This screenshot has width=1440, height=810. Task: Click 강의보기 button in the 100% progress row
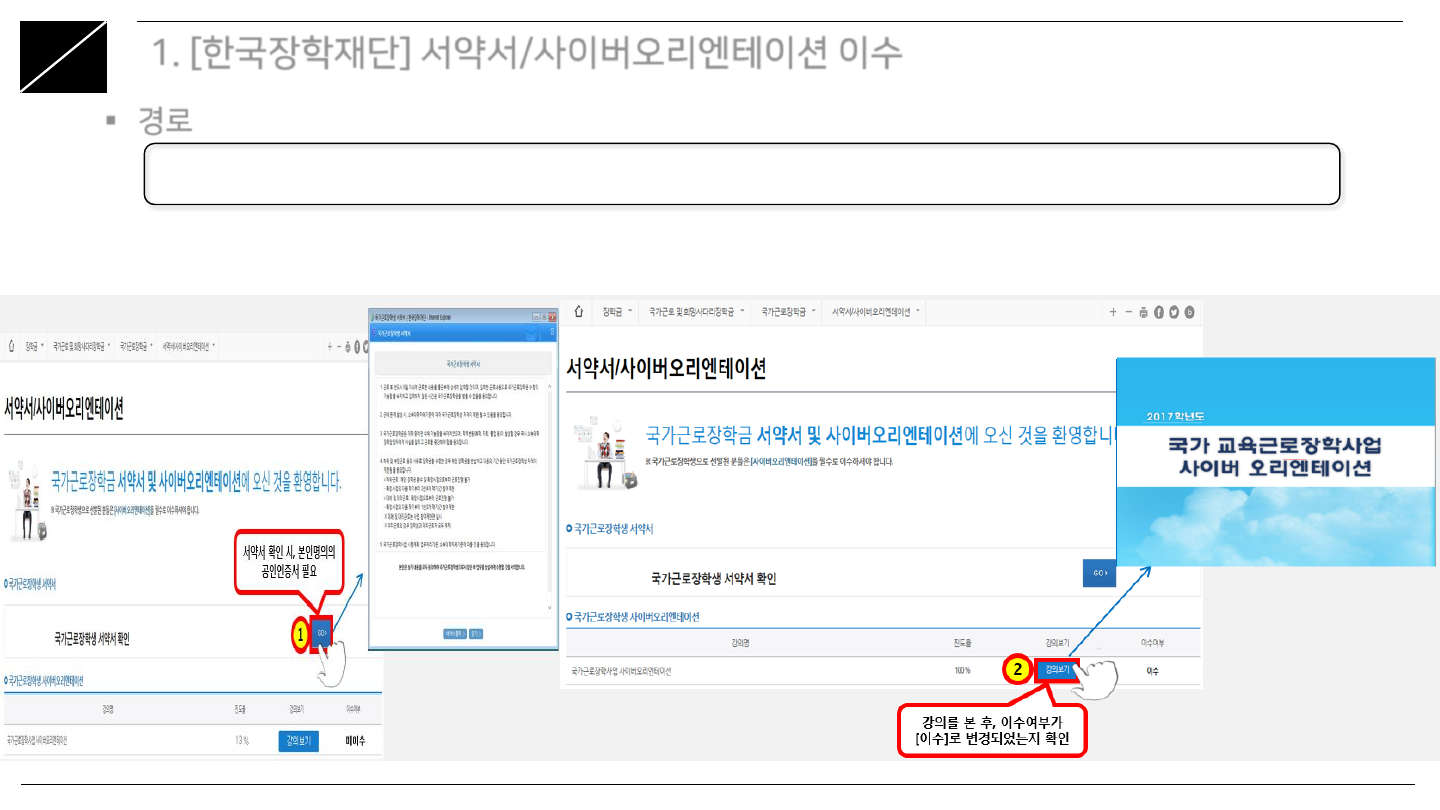(1057, 670)
